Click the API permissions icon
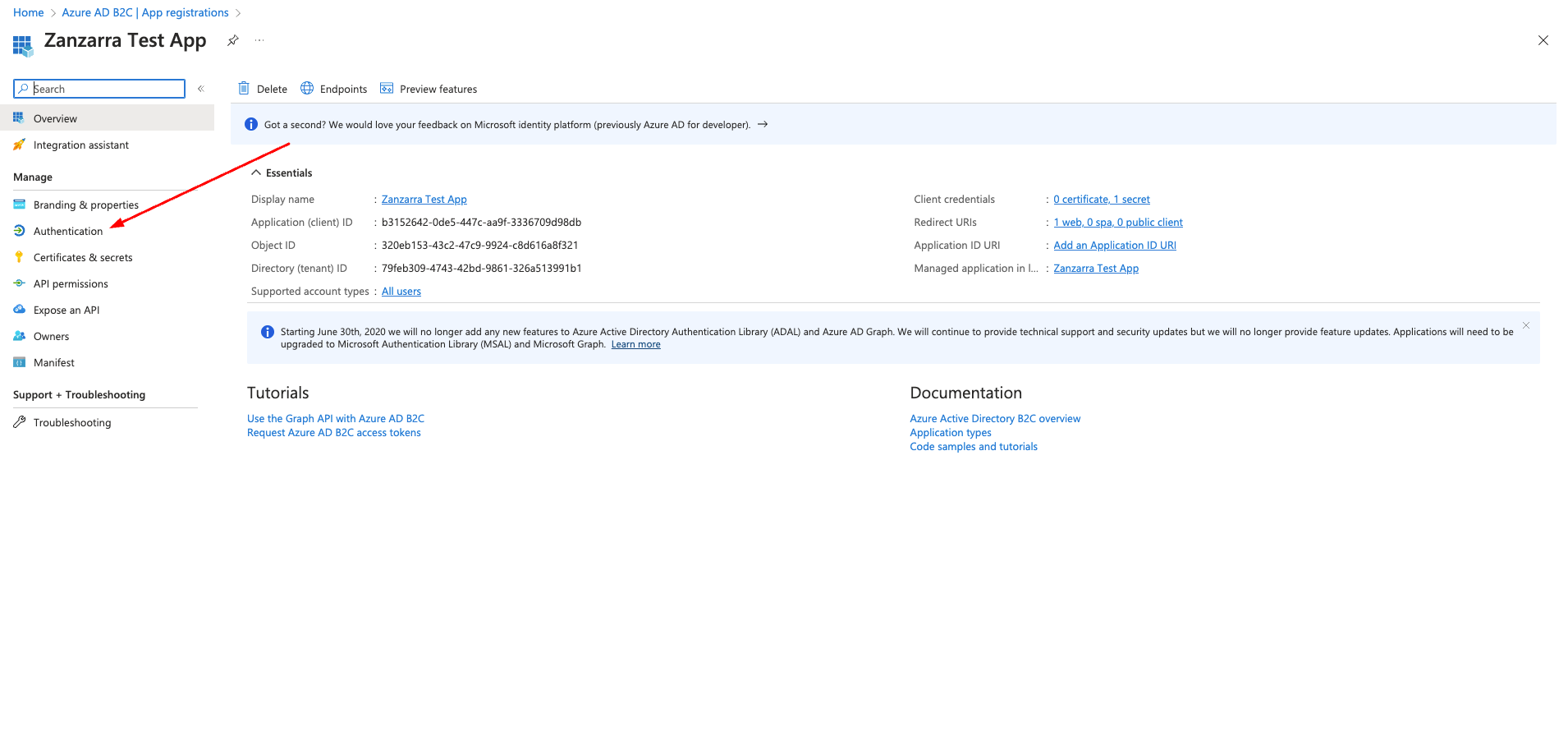The height and width of the screenshot is (736, 1568). pyautogui.click(x=19, y=283)
